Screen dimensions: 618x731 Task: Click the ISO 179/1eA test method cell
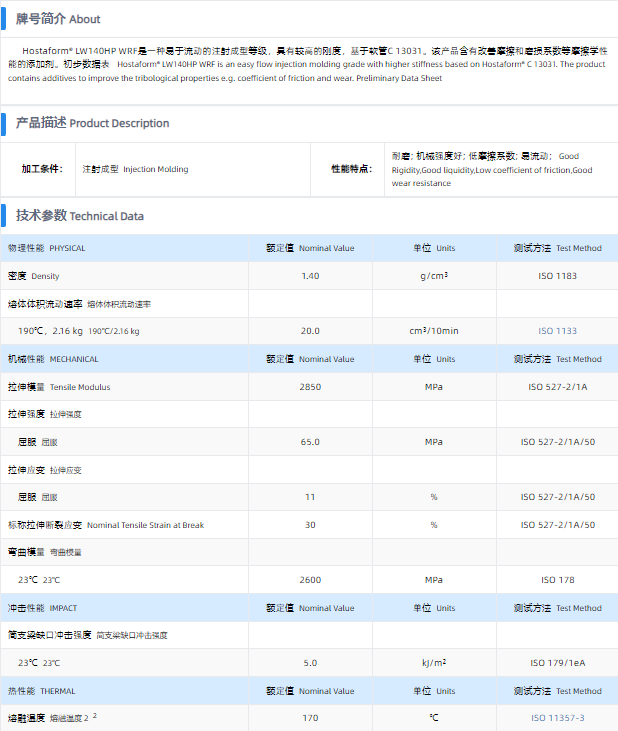click(x=557, y=663)
